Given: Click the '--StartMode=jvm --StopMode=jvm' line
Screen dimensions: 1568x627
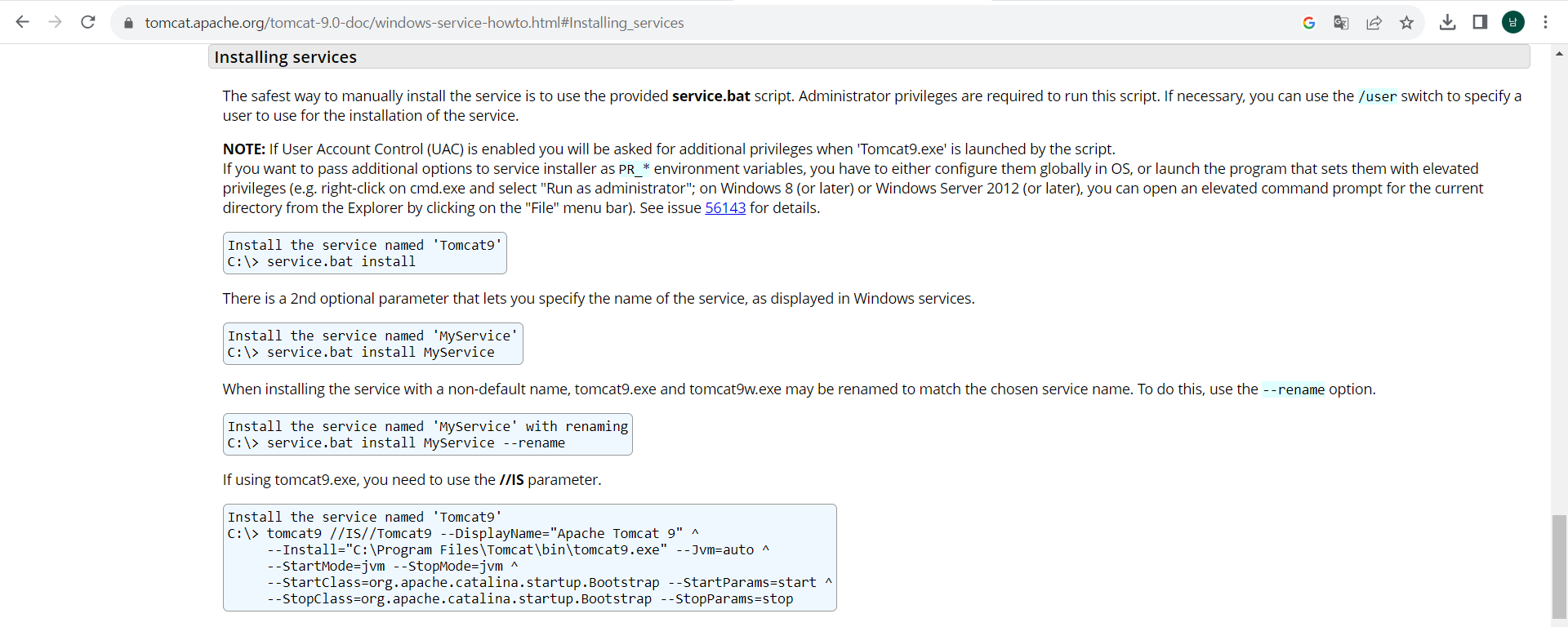Looking at the screenshot, I should (x=392, y=566).
